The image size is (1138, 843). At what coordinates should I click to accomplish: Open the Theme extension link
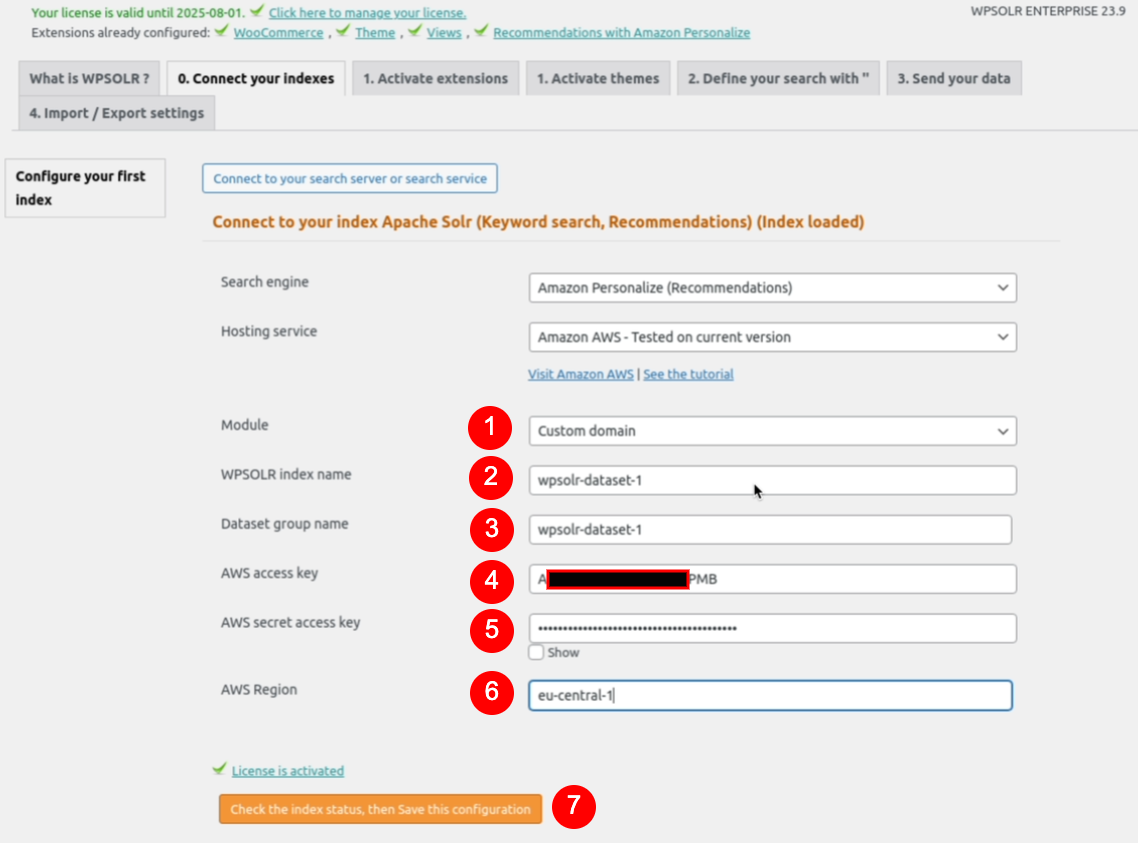click(x=375, y=33)
